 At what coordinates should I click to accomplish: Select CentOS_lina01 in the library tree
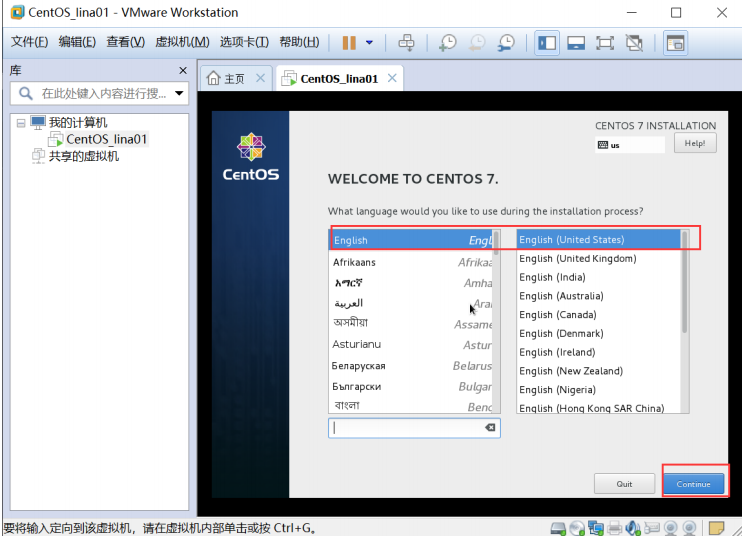click(x=106, y=139)
